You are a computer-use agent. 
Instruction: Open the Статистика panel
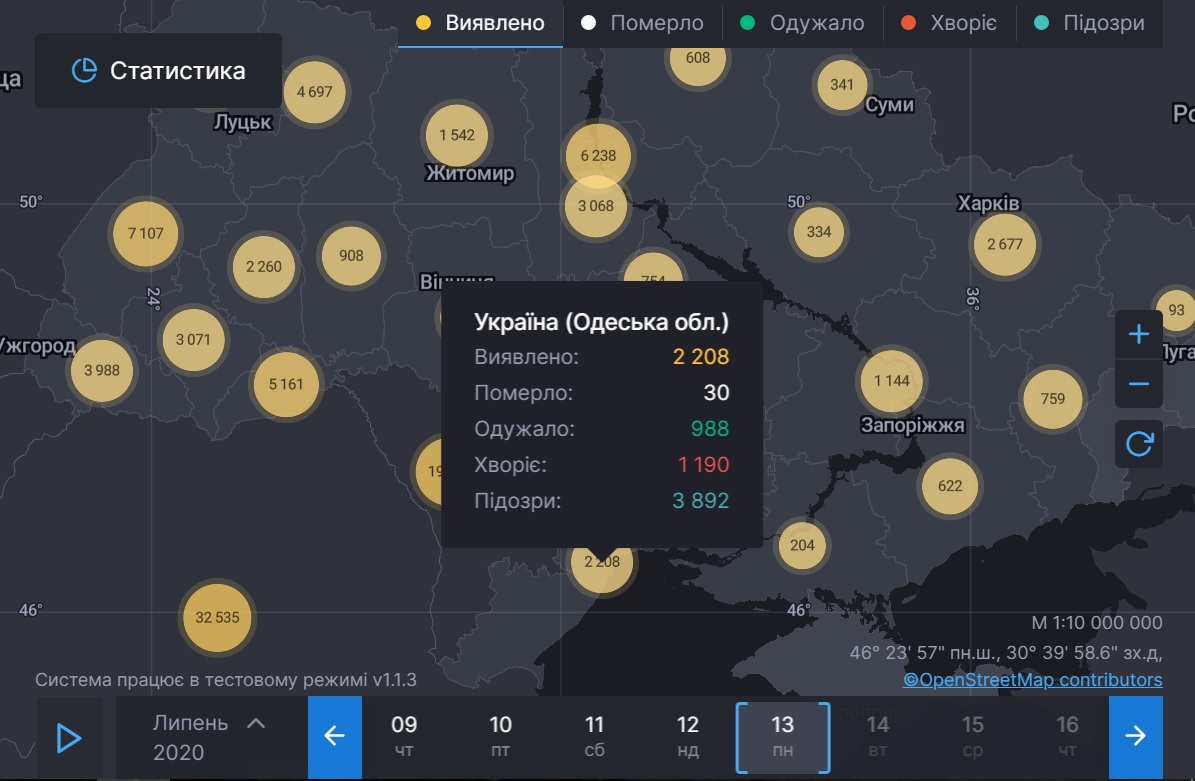pyautogui.click(x=158, y=71)
